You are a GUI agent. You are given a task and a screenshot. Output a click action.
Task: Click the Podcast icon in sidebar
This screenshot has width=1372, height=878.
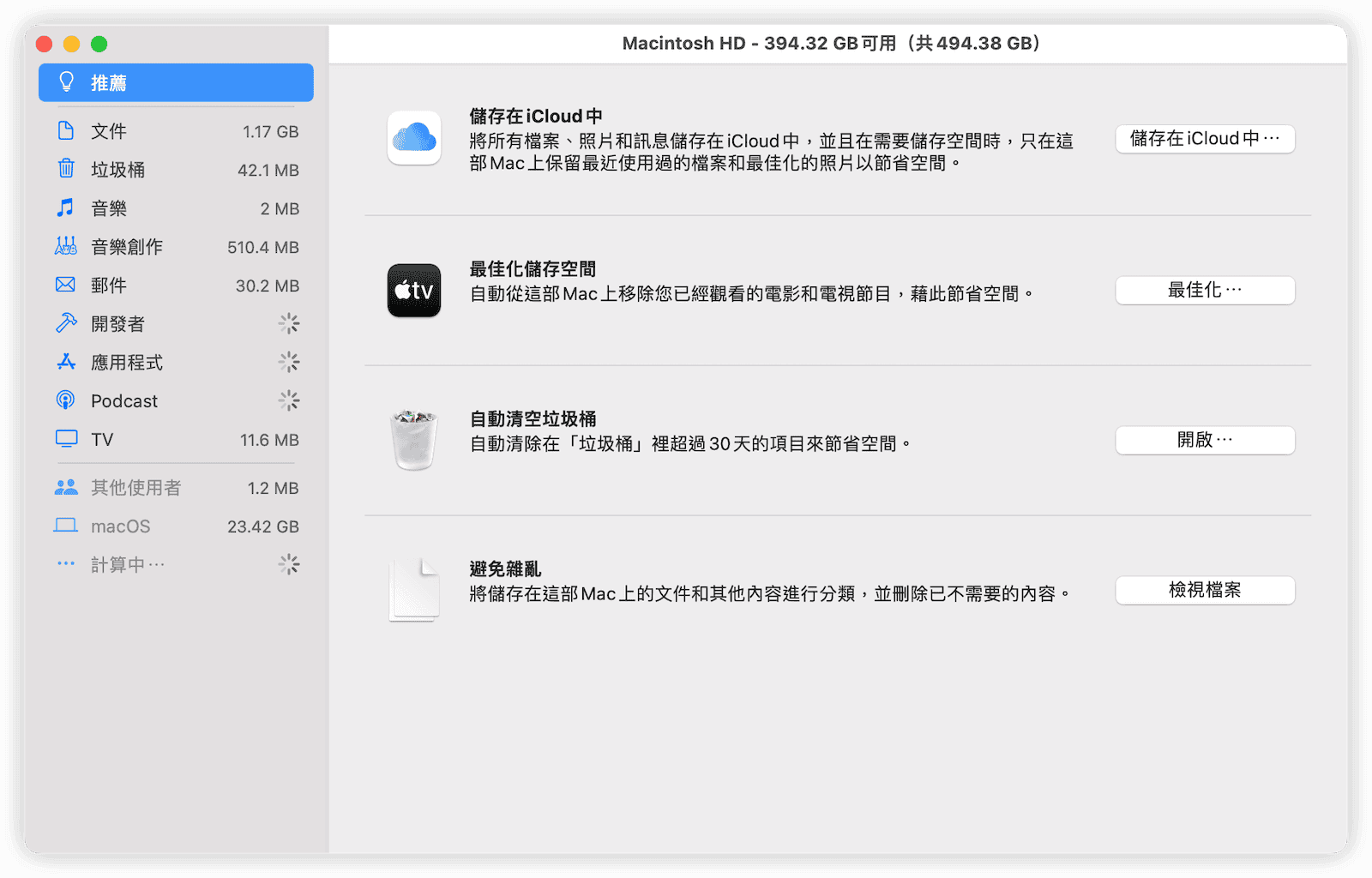[x=66, y=400]
